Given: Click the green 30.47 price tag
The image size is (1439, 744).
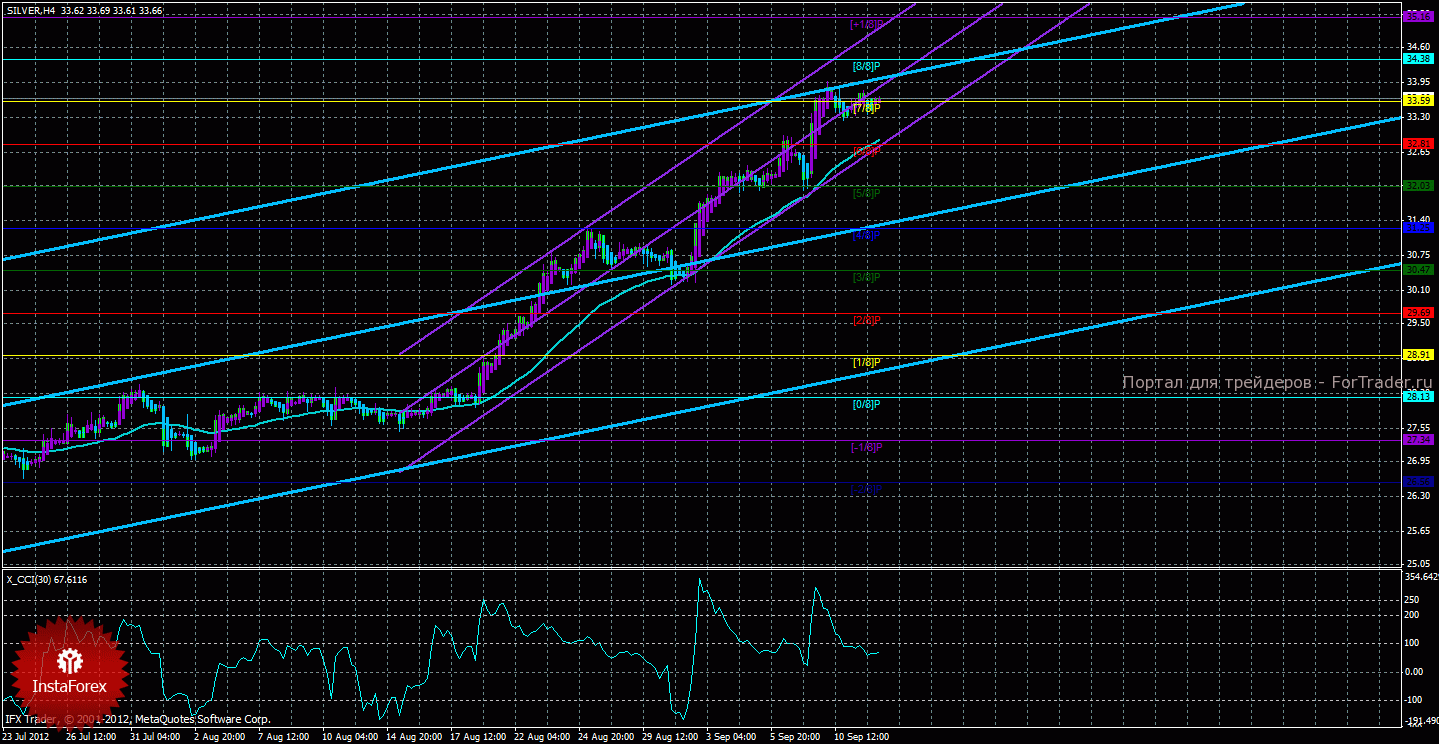Looking at the screenshot, I should (x=1417, y=270).
